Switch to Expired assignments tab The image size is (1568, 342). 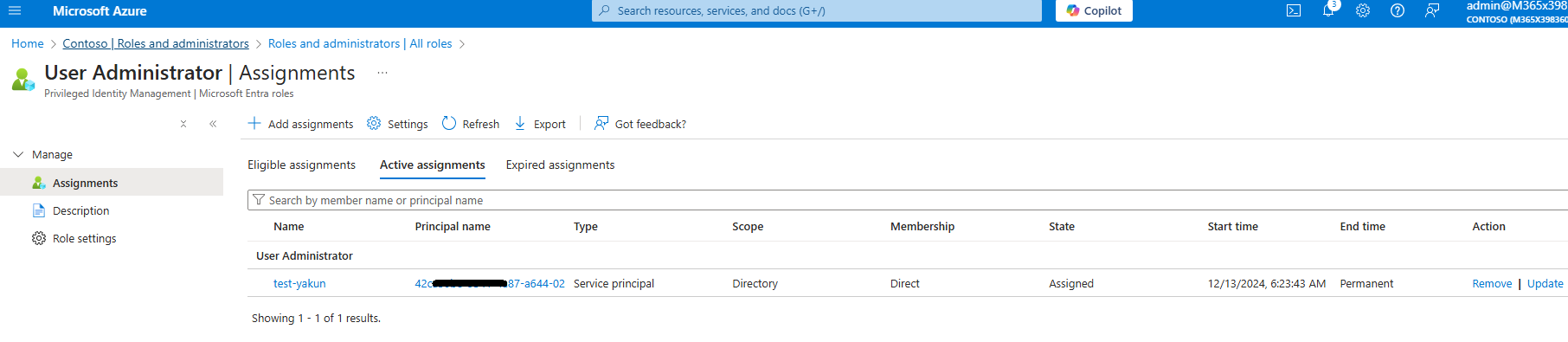[560, 165]
